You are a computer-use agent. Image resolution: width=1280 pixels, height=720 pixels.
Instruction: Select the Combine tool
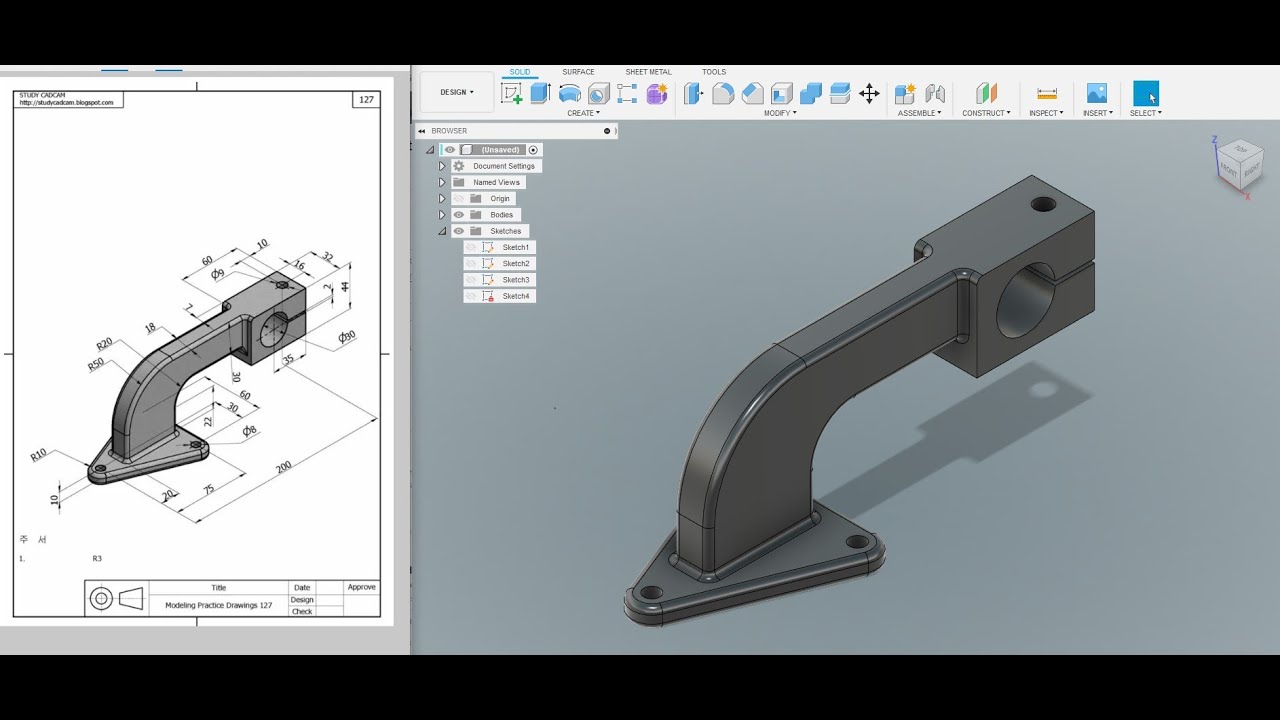point(811,94)
